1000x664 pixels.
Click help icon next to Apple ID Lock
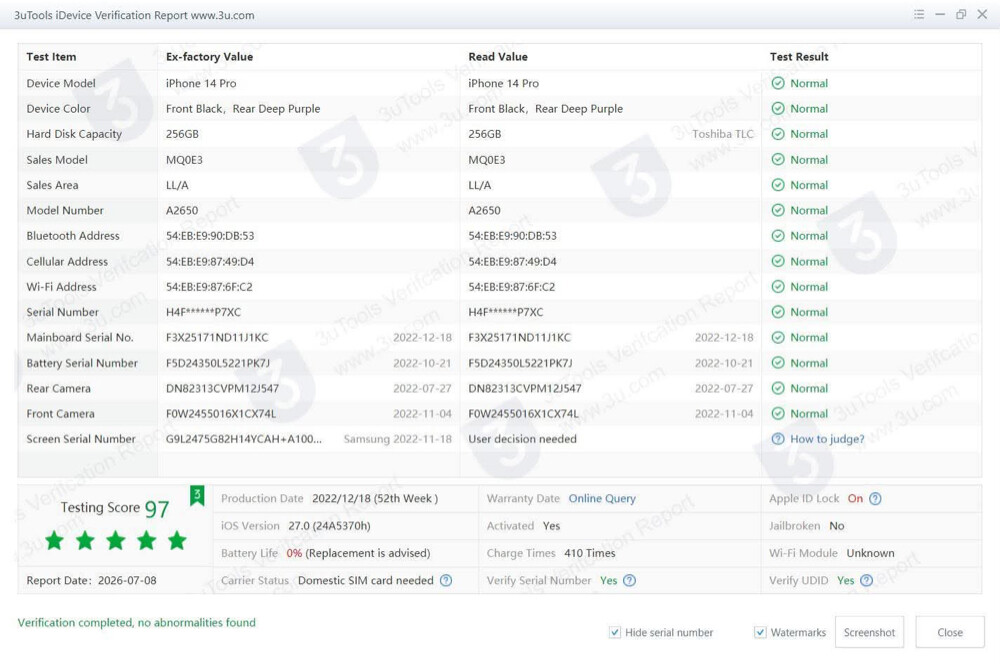pos(875,499)
